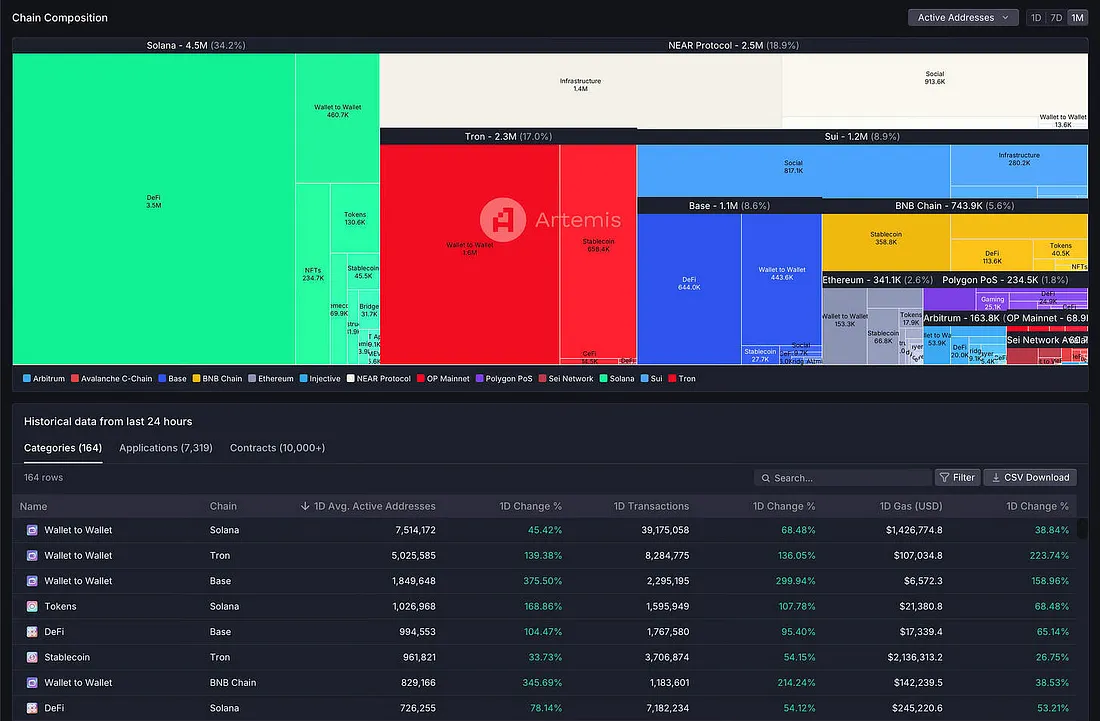This screenshot has height=721, width=1100.
Task: Toggle Sei Network legend entry
Action: (x=566, y=379)
